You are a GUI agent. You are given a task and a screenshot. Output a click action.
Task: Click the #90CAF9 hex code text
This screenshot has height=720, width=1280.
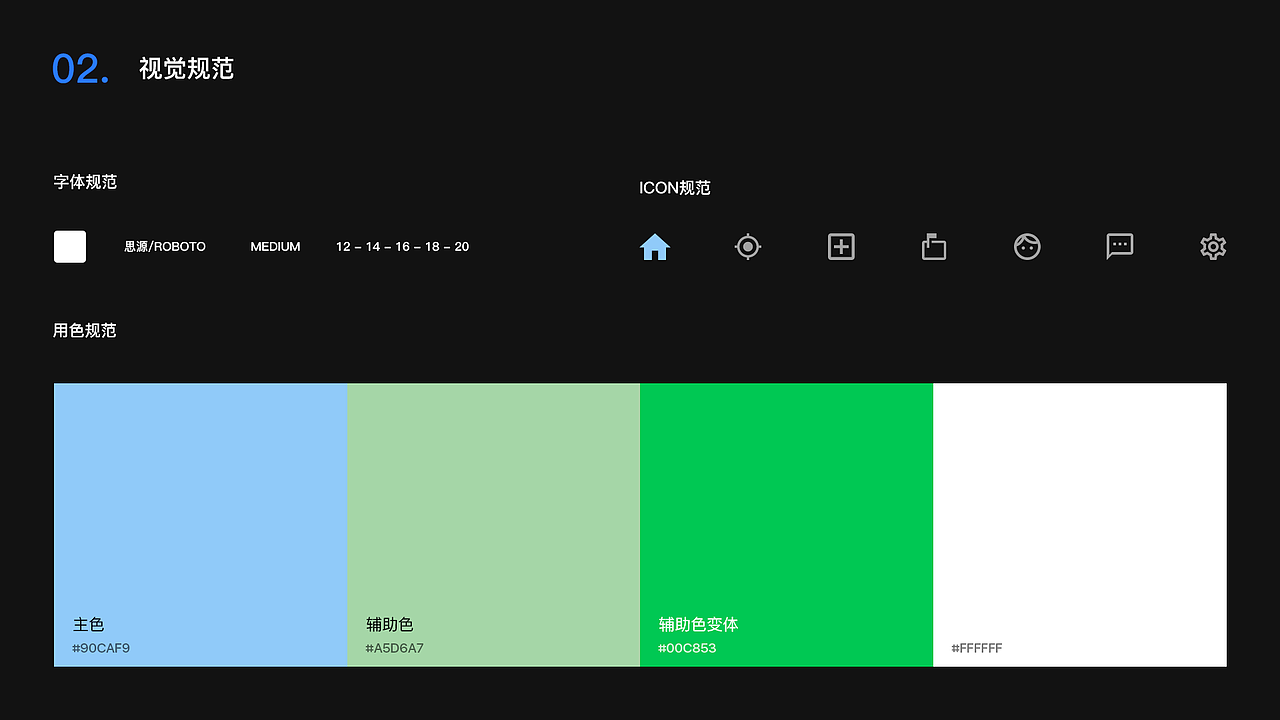pos(101,648)
